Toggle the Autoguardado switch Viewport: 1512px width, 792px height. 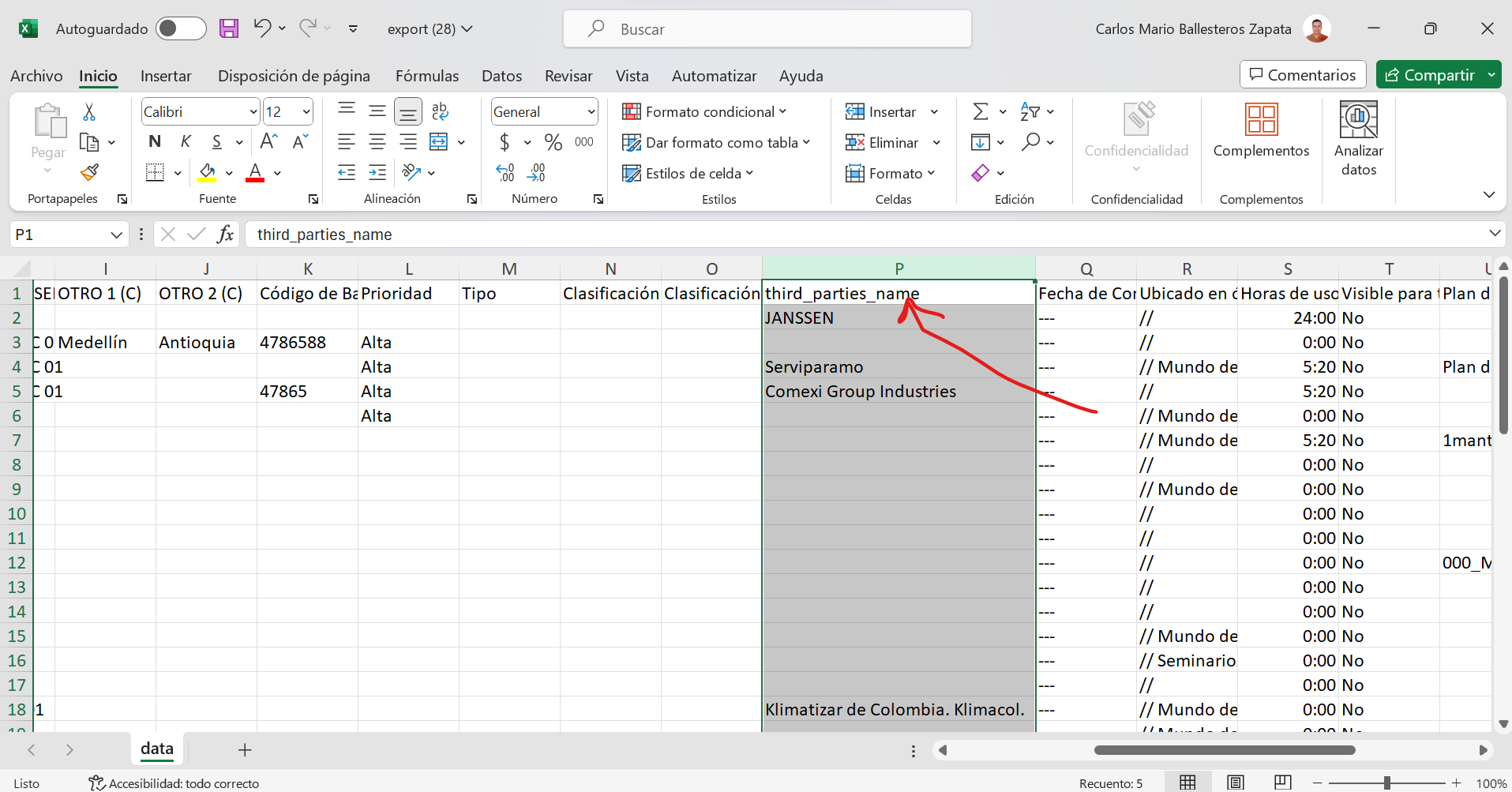181,29
